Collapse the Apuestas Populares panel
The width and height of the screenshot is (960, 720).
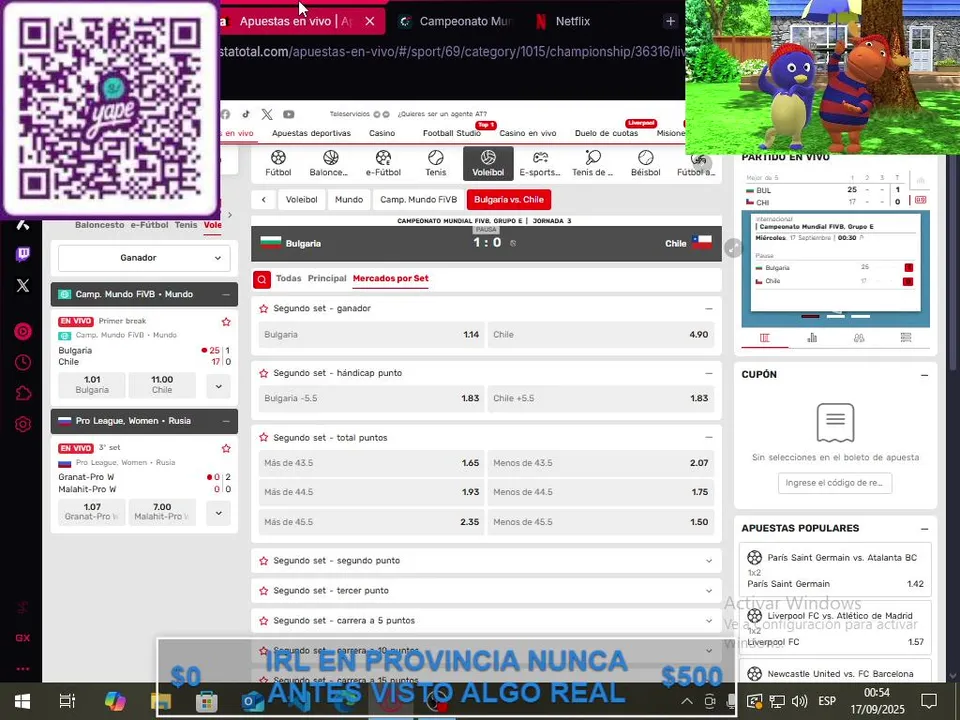click(924, 528)
